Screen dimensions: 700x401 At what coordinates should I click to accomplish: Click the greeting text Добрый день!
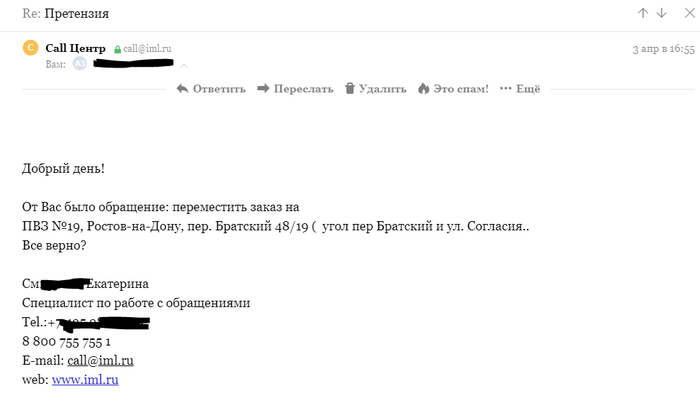(x=63, y=168)
